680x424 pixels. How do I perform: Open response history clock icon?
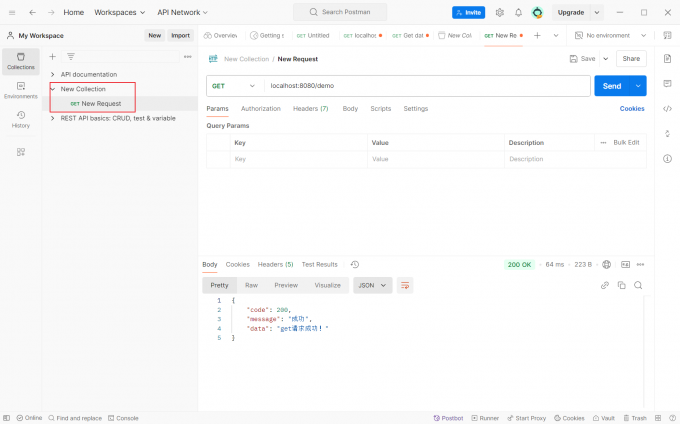coord(355,264)
